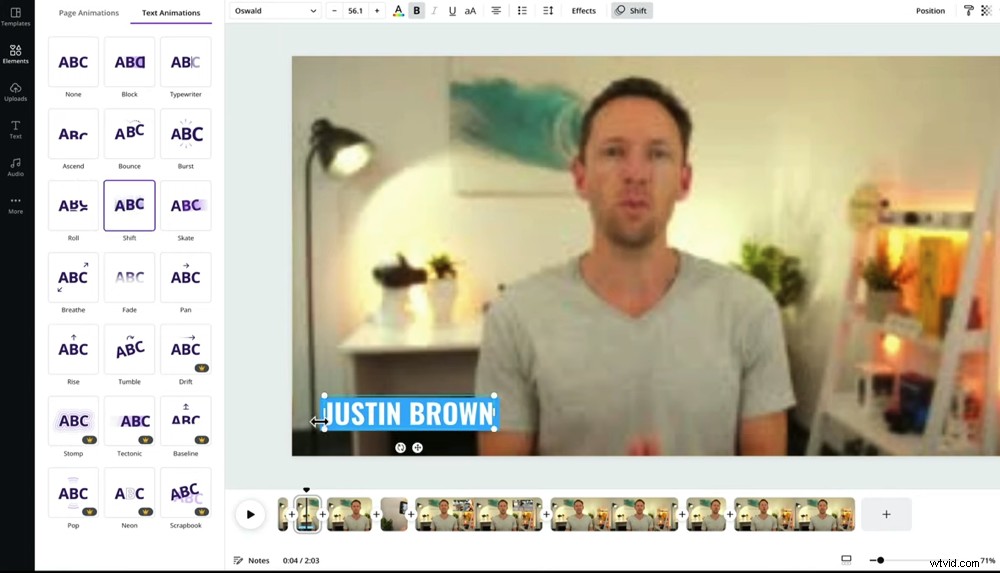Open the Templates sidebar panel
Screen dimensions: 1000x573
15,17
